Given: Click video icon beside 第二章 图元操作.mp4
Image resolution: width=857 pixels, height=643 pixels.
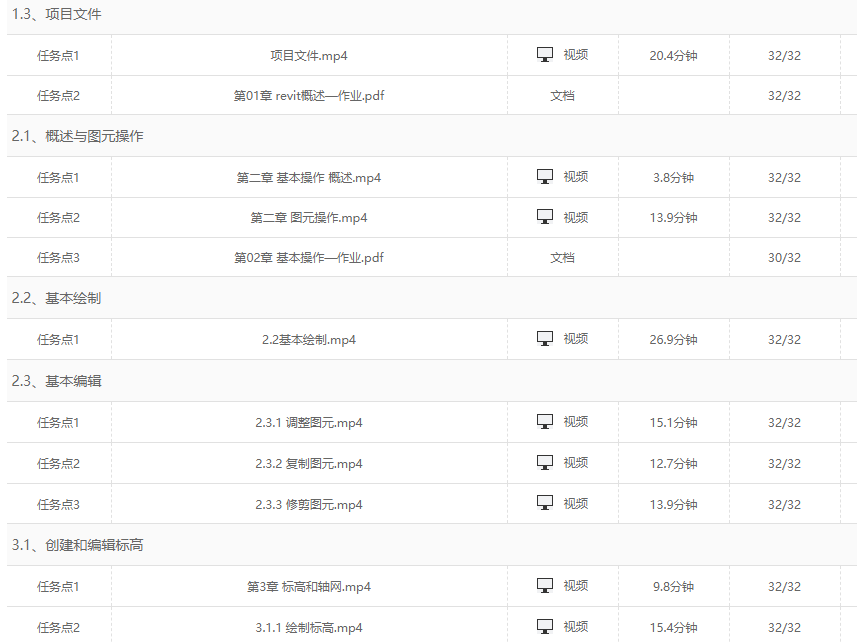Looking at the screenshot, I should pos(545,217).
